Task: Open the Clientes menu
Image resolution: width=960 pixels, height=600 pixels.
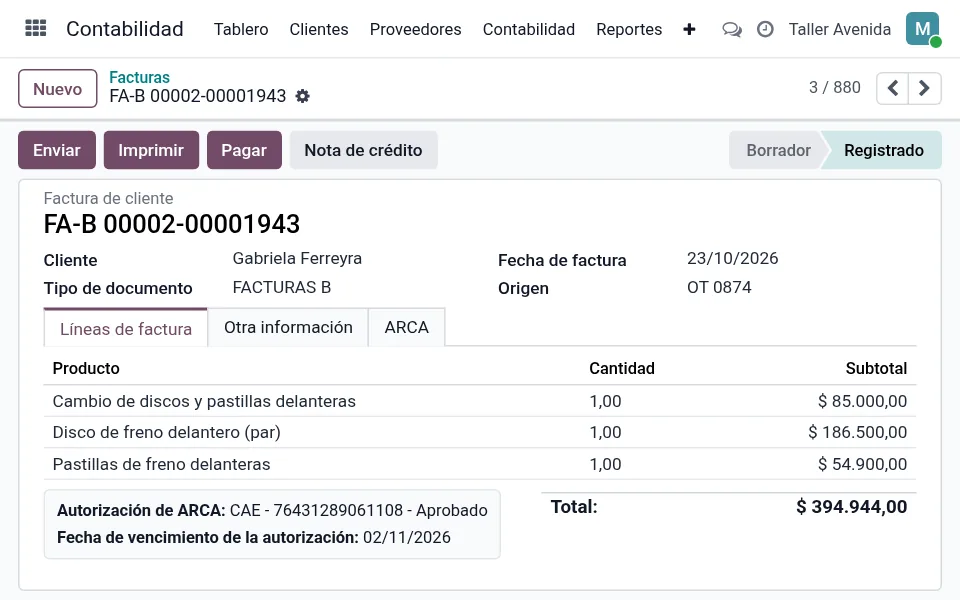Action: tap(319, 29)
